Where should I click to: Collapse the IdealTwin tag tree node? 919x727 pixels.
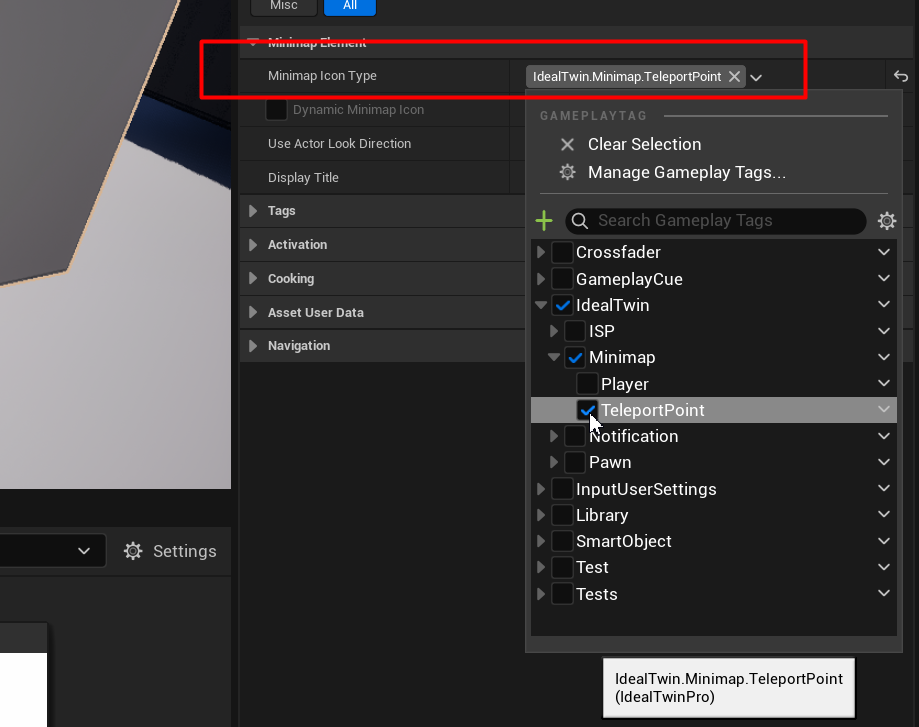tap(541, 305)
